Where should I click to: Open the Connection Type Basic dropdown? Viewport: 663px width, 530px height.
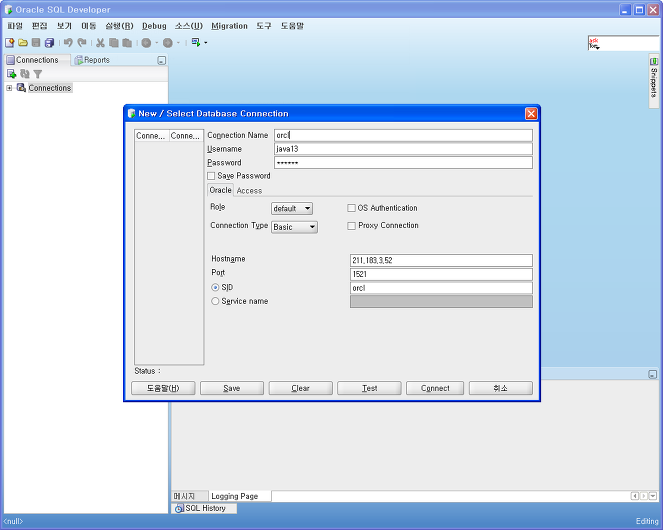point(294,227)
